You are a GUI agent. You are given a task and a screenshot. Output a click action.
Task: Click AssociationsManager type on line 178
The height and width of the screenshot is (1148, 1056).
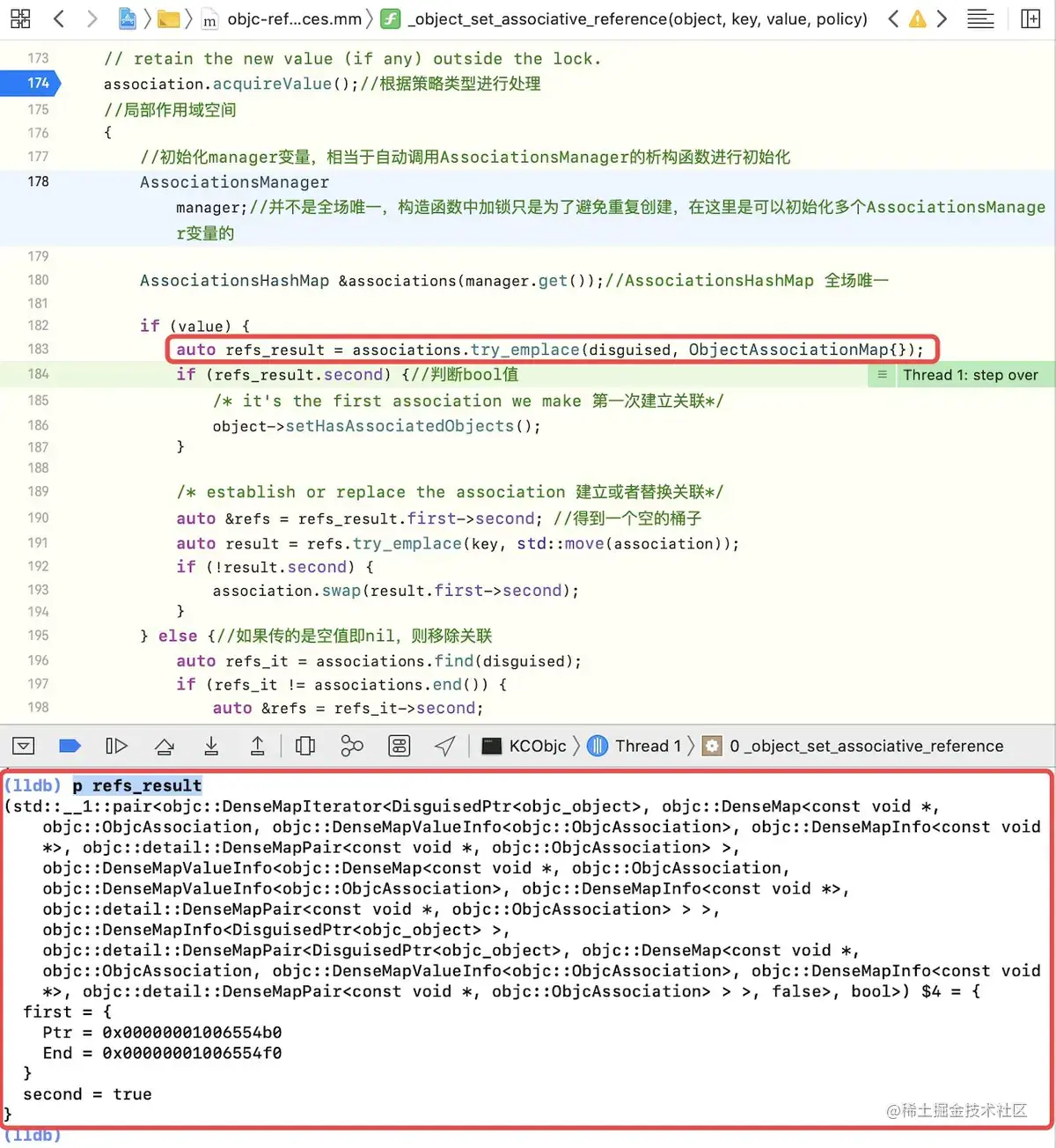point(234,182)
